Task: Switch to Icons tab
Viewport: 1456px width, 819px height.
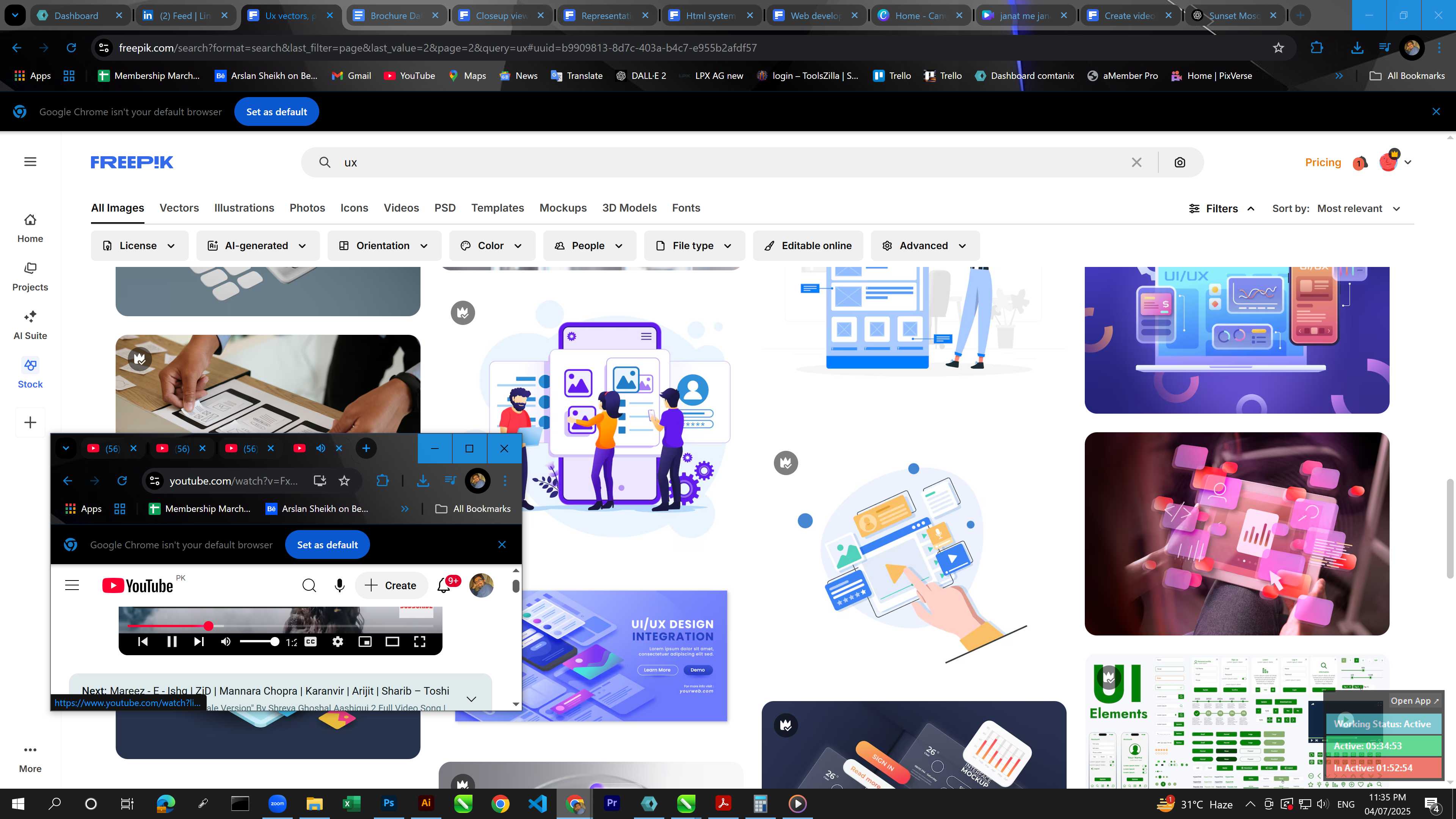Action: [x=355, y=208]
